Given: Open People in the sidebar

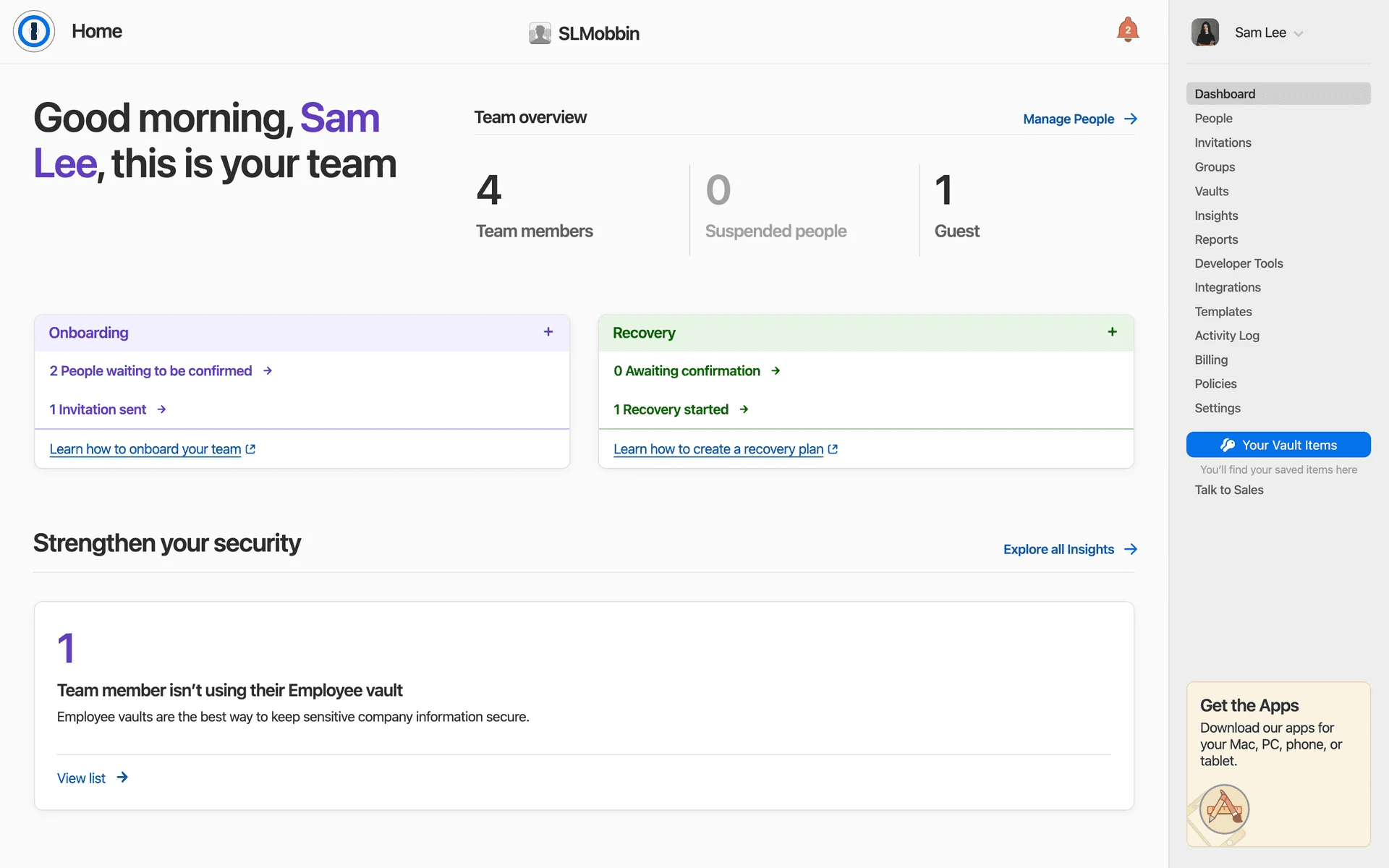Looking at the screenshot, I should pos(1213,119).
